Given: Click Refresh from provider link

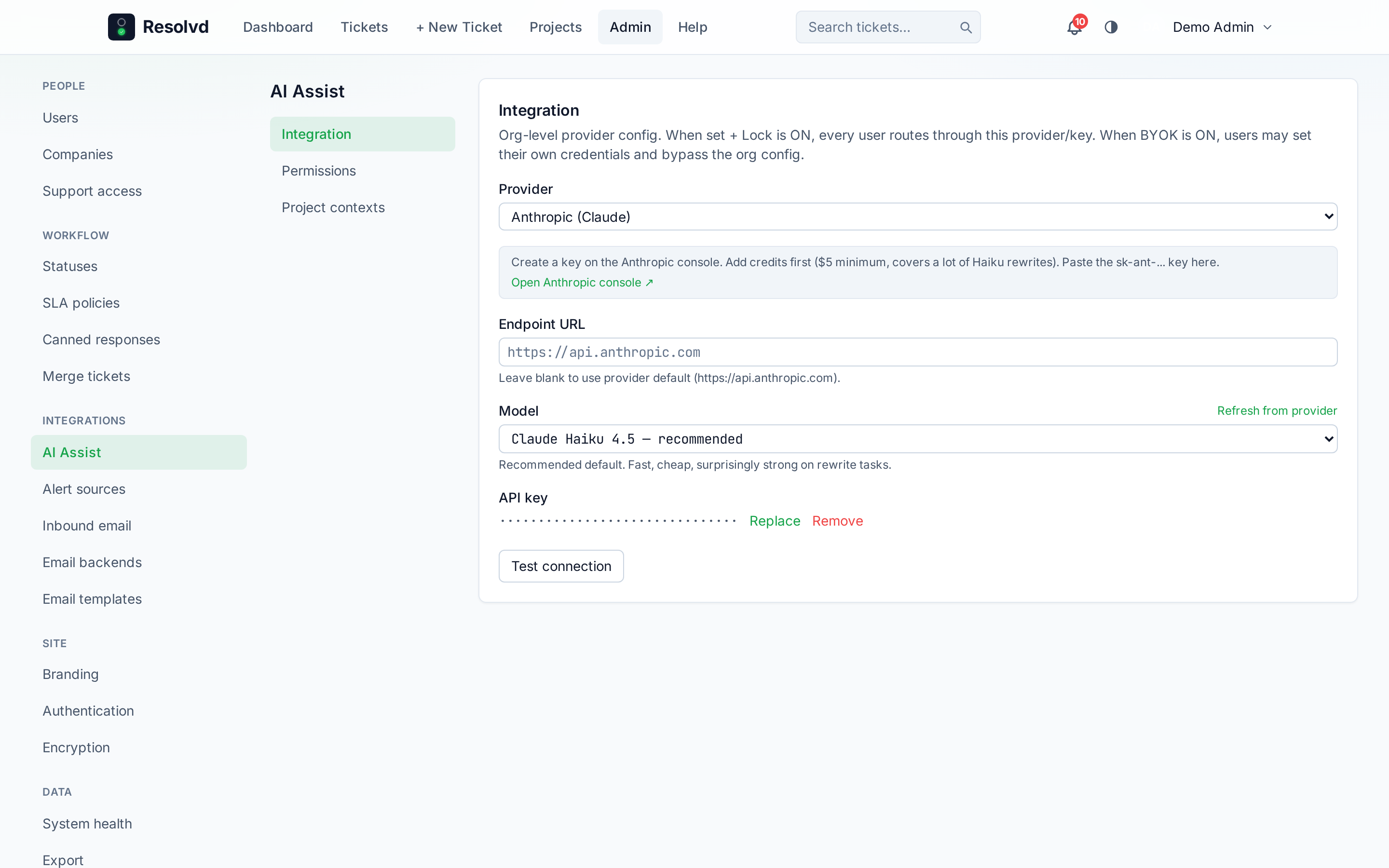Looking at the screenshot, I should pos(1277,410).
